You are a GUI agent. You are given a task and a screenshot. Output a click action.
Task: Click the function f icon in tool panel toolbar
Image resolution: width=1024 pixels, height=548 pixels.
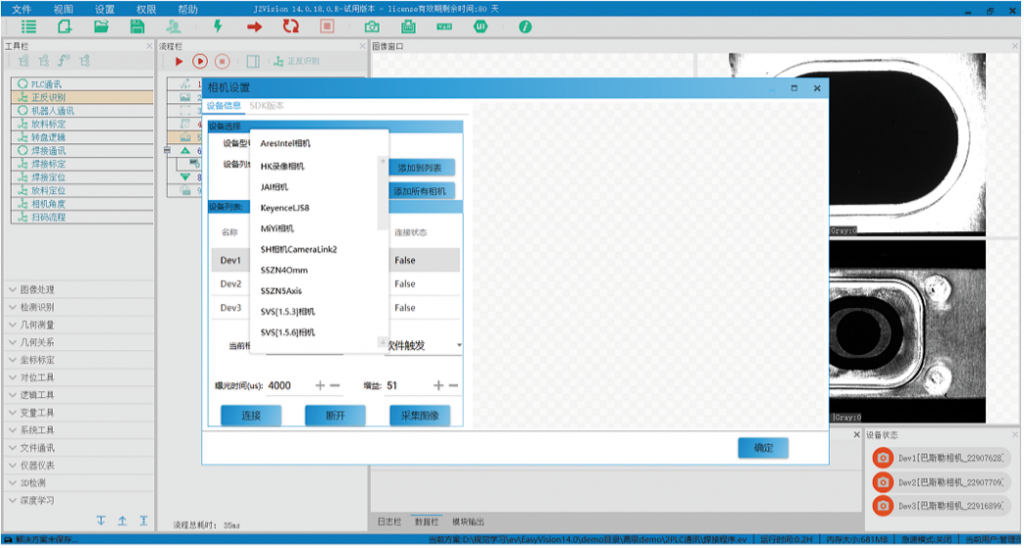[64, 61]
